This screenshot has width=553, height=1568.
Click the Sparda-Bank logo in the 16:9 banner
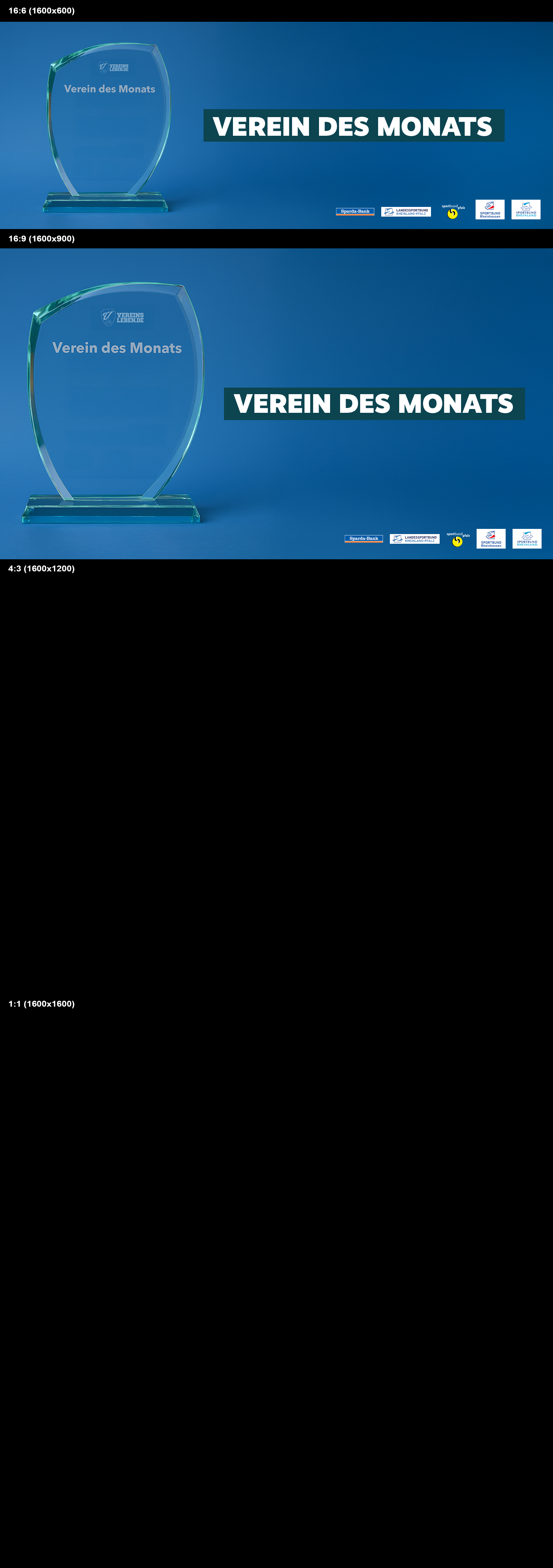tap(364, 539)
